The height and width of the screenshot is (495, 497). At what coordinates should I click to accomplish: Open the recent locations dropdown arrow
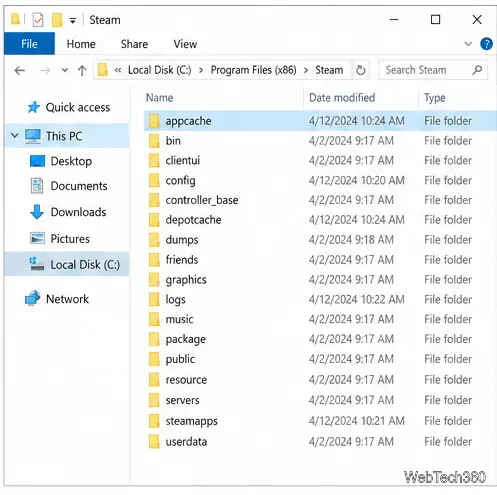click(65, 70)
